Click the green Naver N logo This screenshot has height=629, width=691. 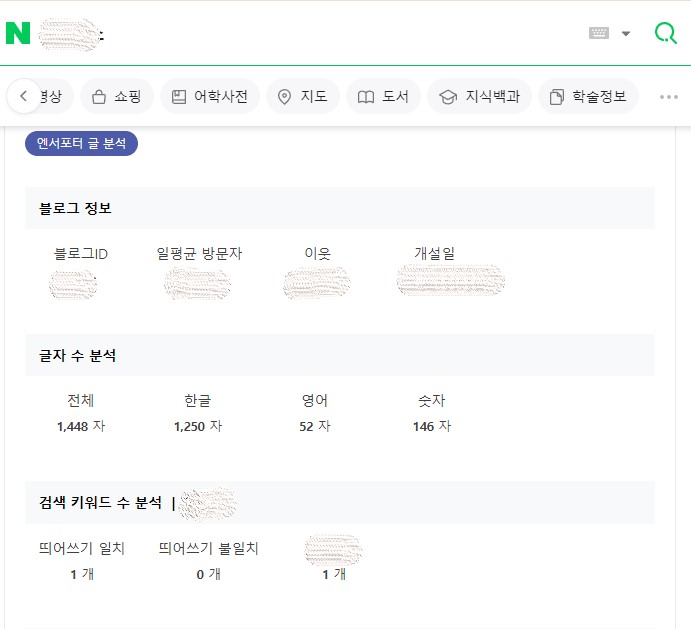pyautogui.click(x=18, y=33)
